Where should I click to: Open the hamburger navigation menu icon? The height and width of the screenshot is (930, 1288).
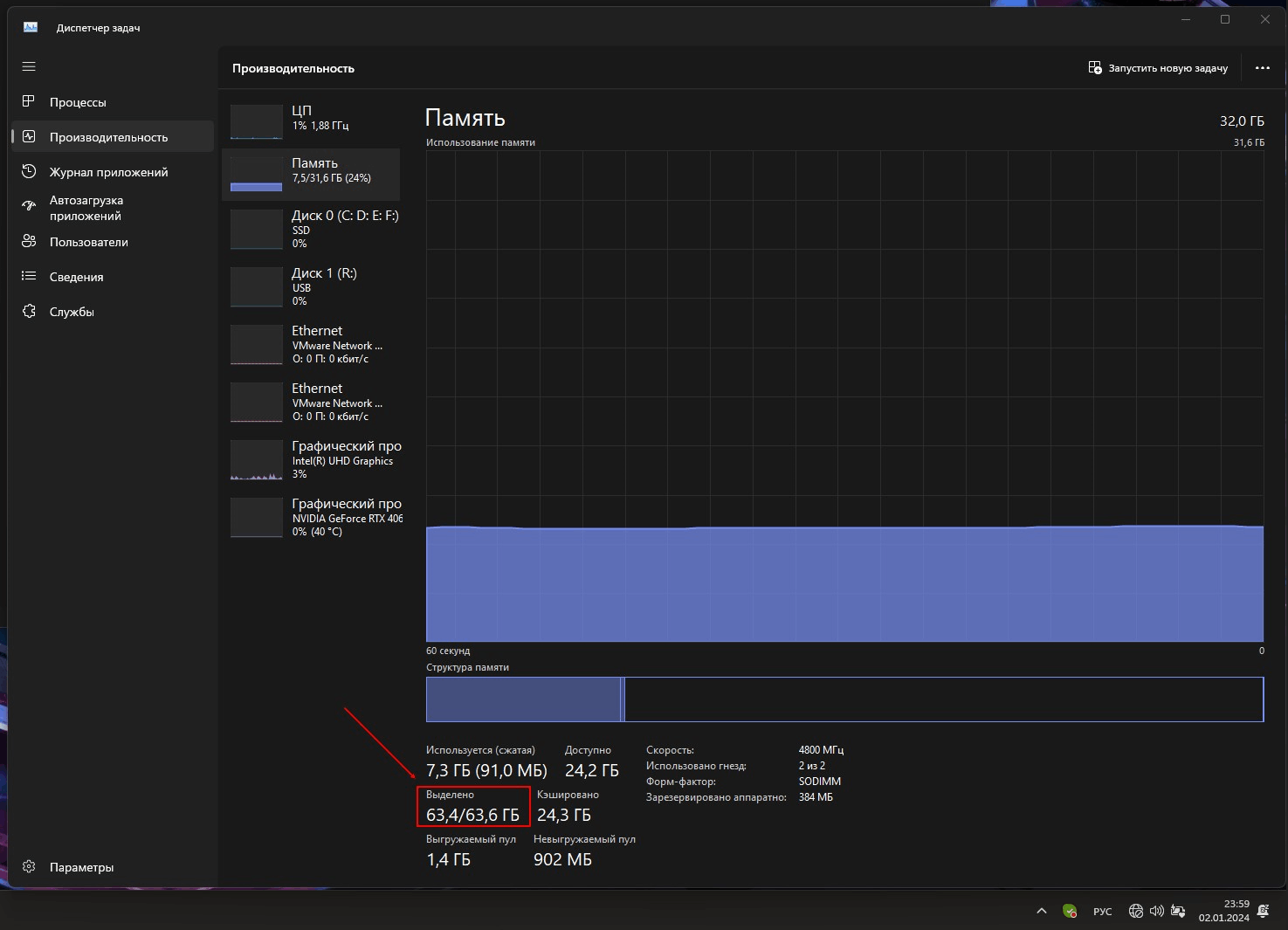tap(29, 66)
